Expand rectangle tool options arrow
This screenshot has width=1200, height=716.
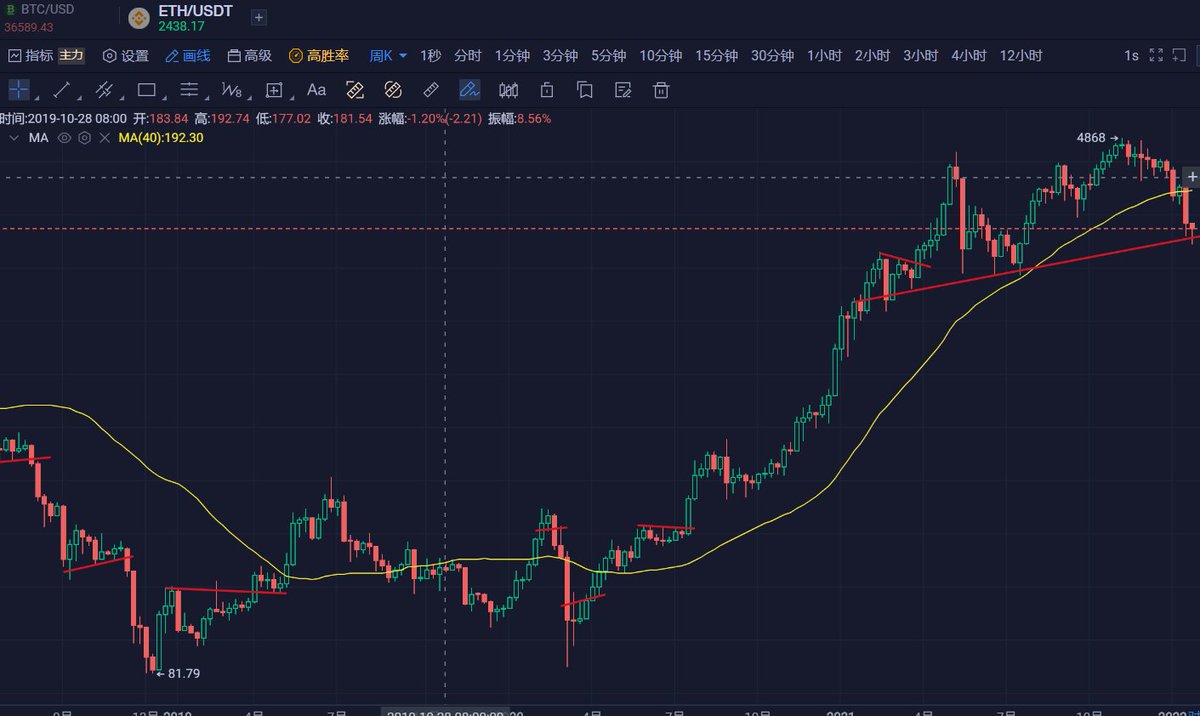(x=163, y=98)
